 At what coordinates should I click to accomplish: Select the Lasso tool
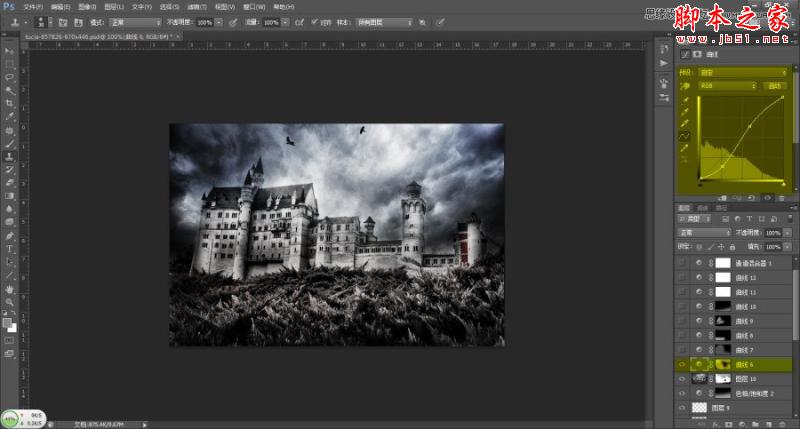9,78
